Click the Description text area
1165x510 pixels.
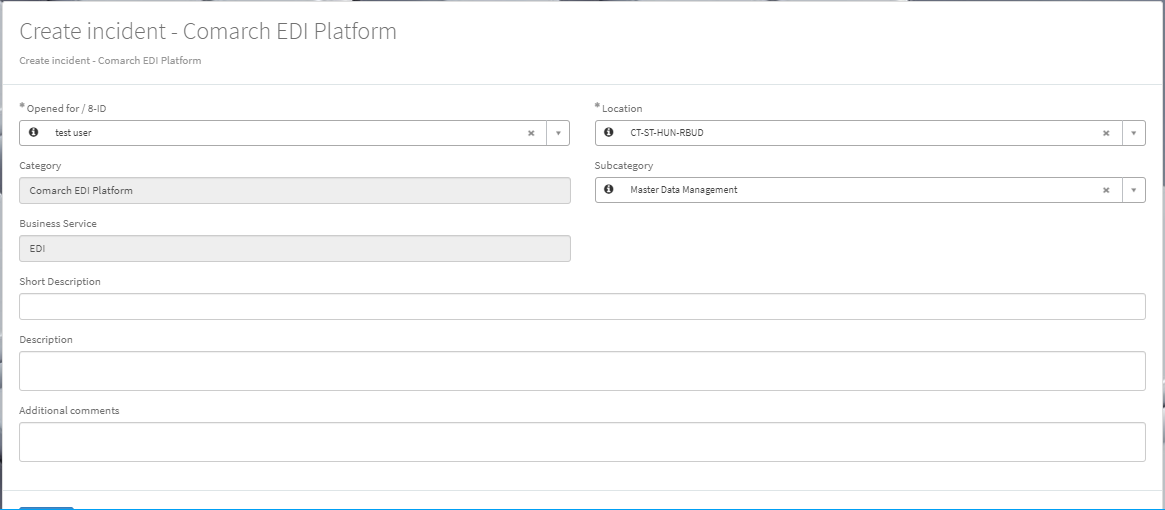[x=582, y=371]
